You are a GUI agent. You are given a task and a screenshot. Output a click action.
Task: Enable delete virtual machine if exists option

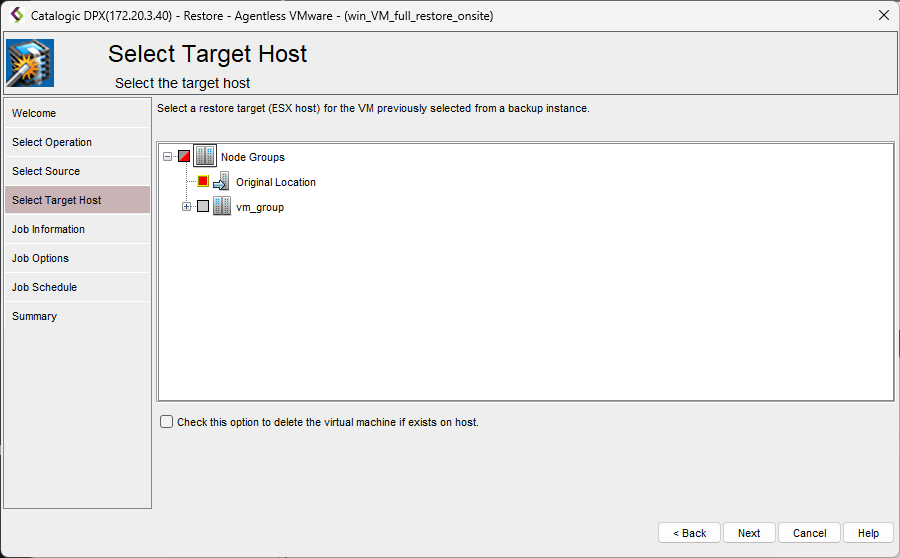pos(167,422)
